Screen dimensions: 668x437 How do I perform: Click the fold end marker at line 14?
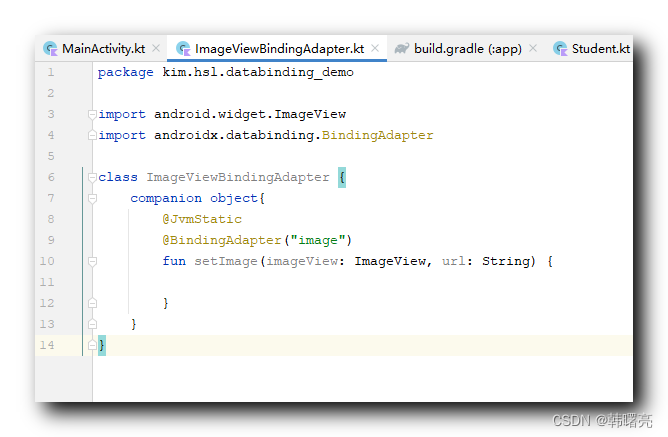[x=92, y=345]
